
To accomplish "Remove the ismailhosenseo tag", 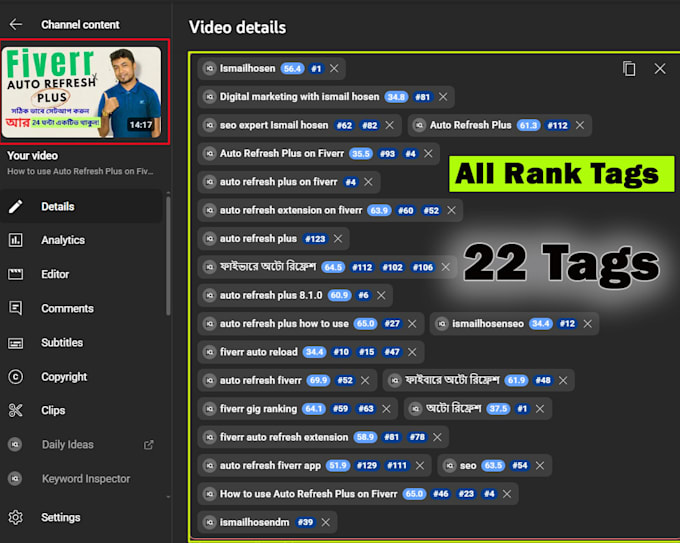I will pos(588,324).
